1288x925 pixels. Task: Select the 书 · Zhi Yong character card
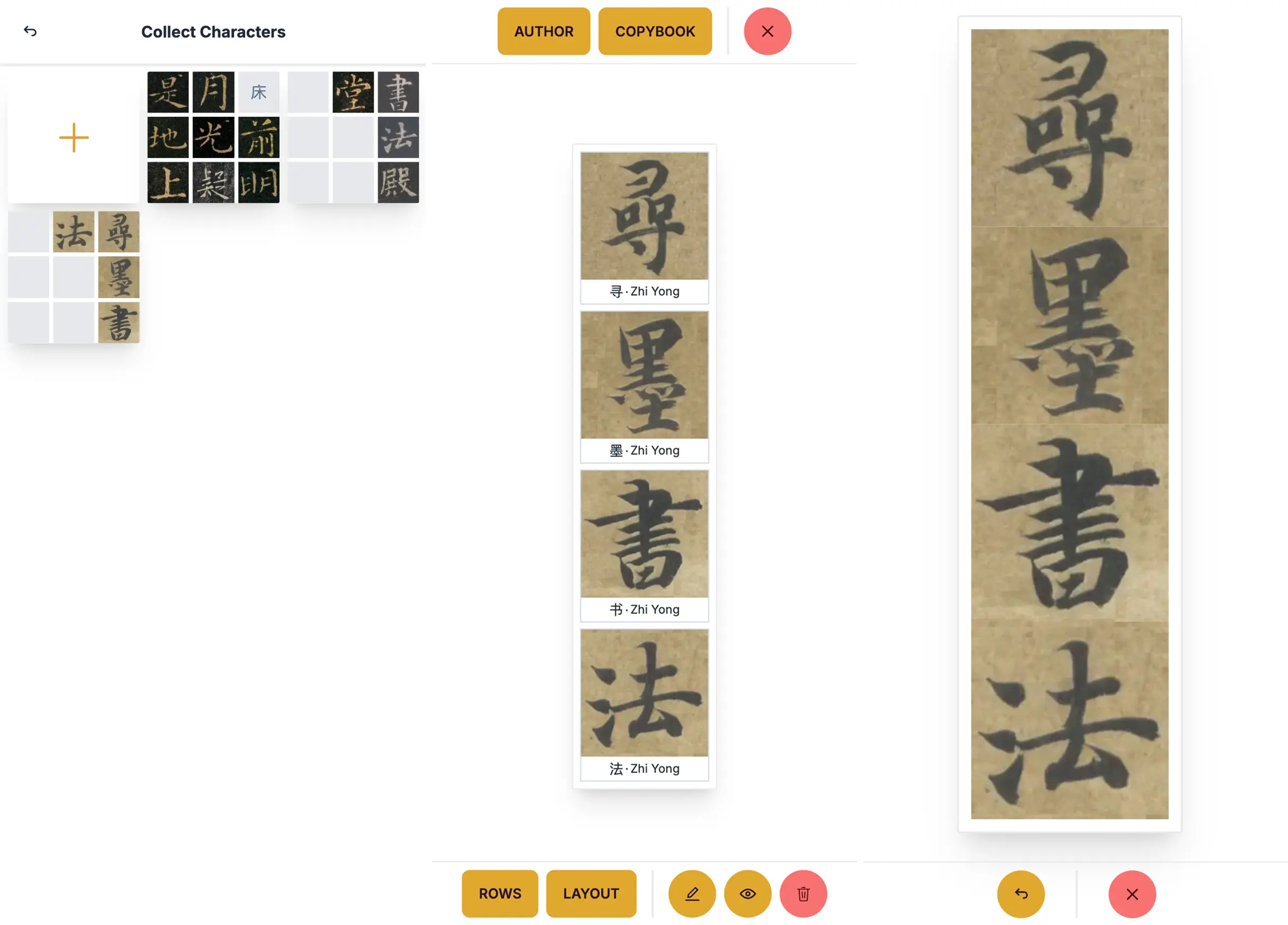(644, 545)
